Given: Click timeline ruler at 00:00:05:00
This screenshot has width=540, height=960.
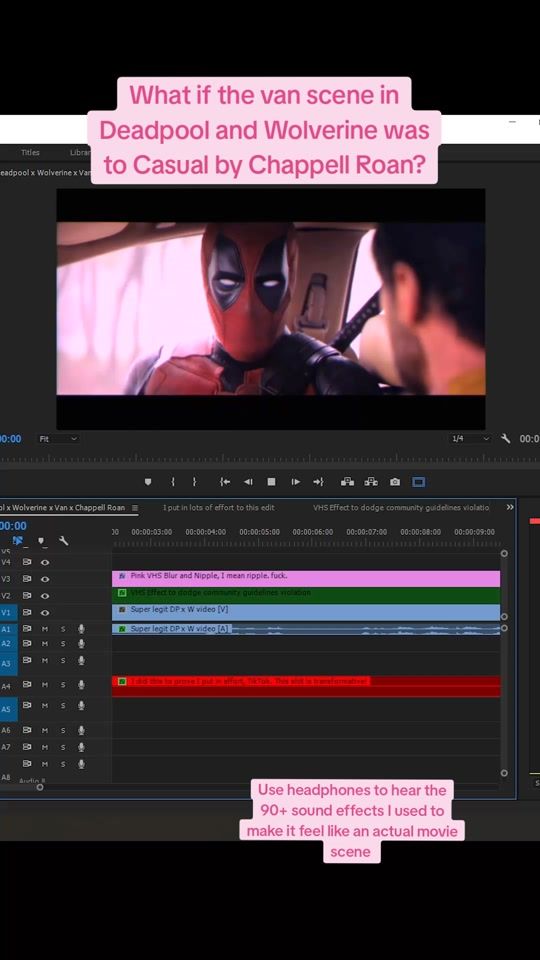Looking at the screenshot, I should 260,532.
